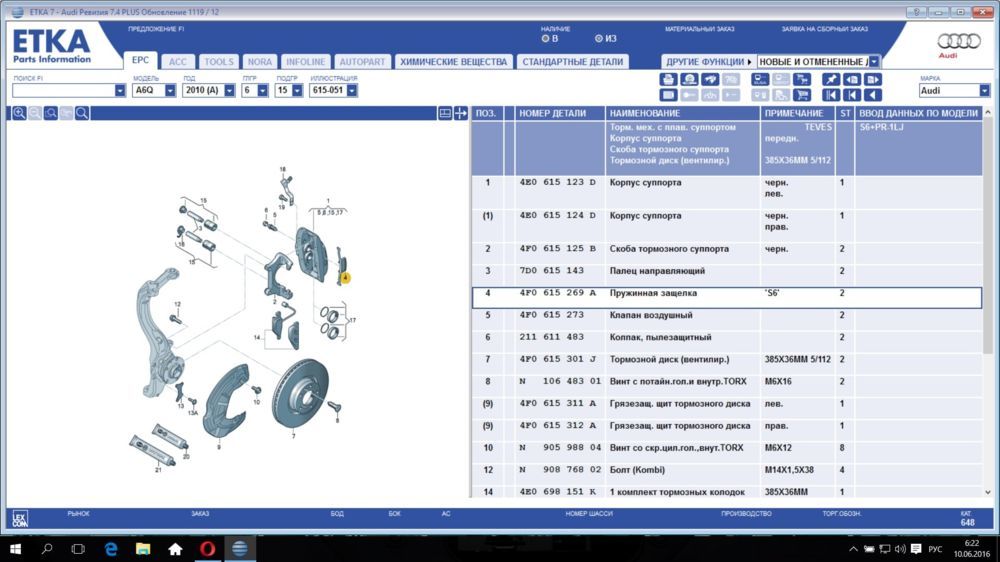
Task: Click the pushpin bookmark icon
Action: (x=830, y=79)
